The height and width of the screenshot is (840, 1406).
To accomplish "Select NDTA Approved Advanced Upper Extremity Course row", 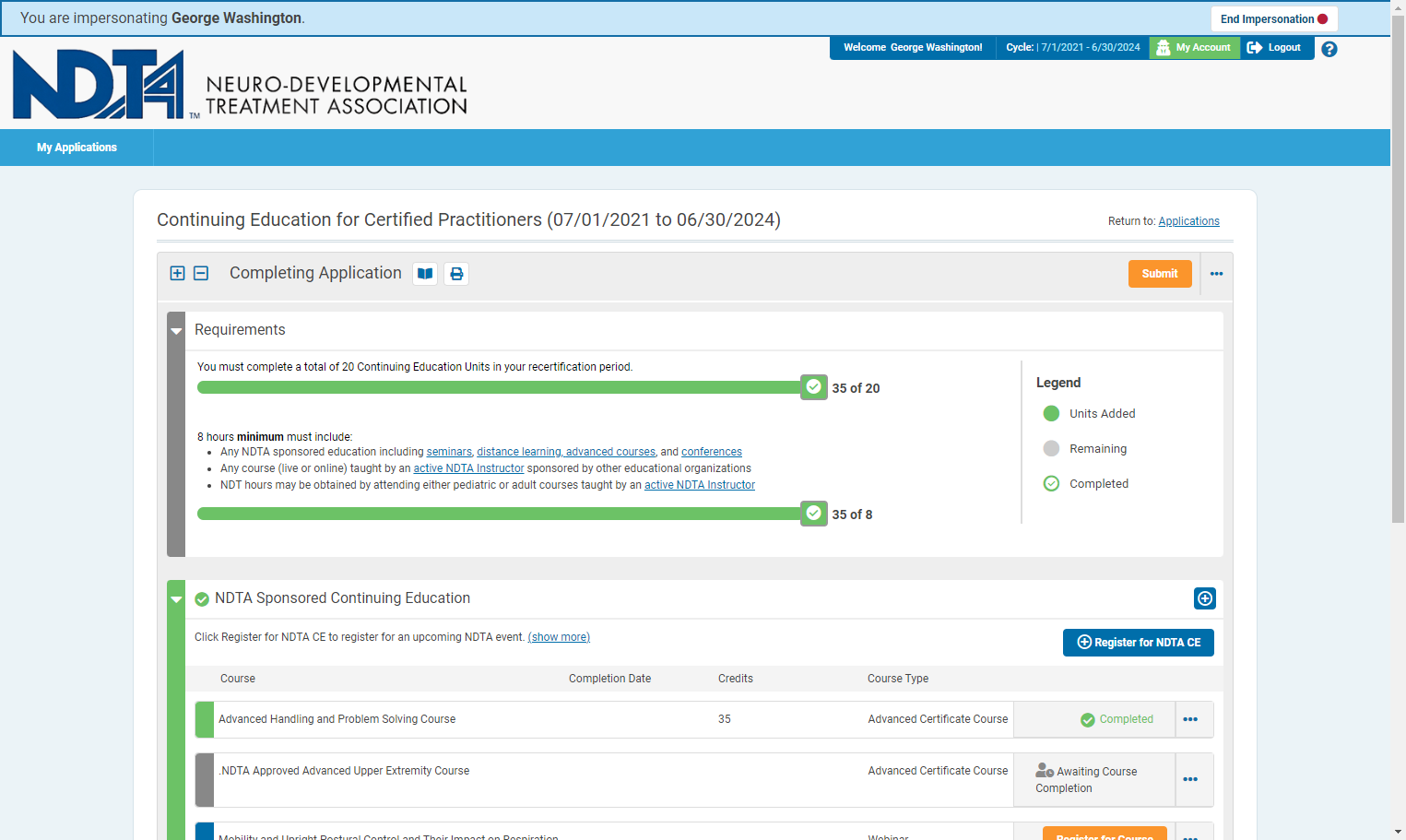I will 704,780.
